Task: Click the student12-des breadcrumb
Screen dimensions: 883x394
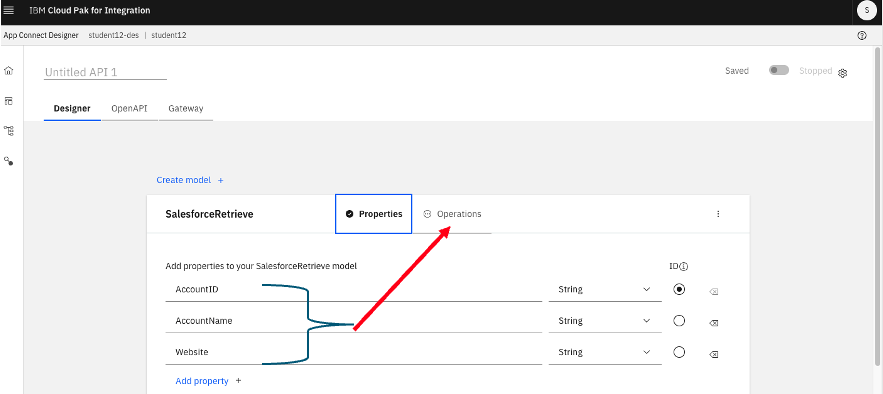Action: tap(114, 35)
